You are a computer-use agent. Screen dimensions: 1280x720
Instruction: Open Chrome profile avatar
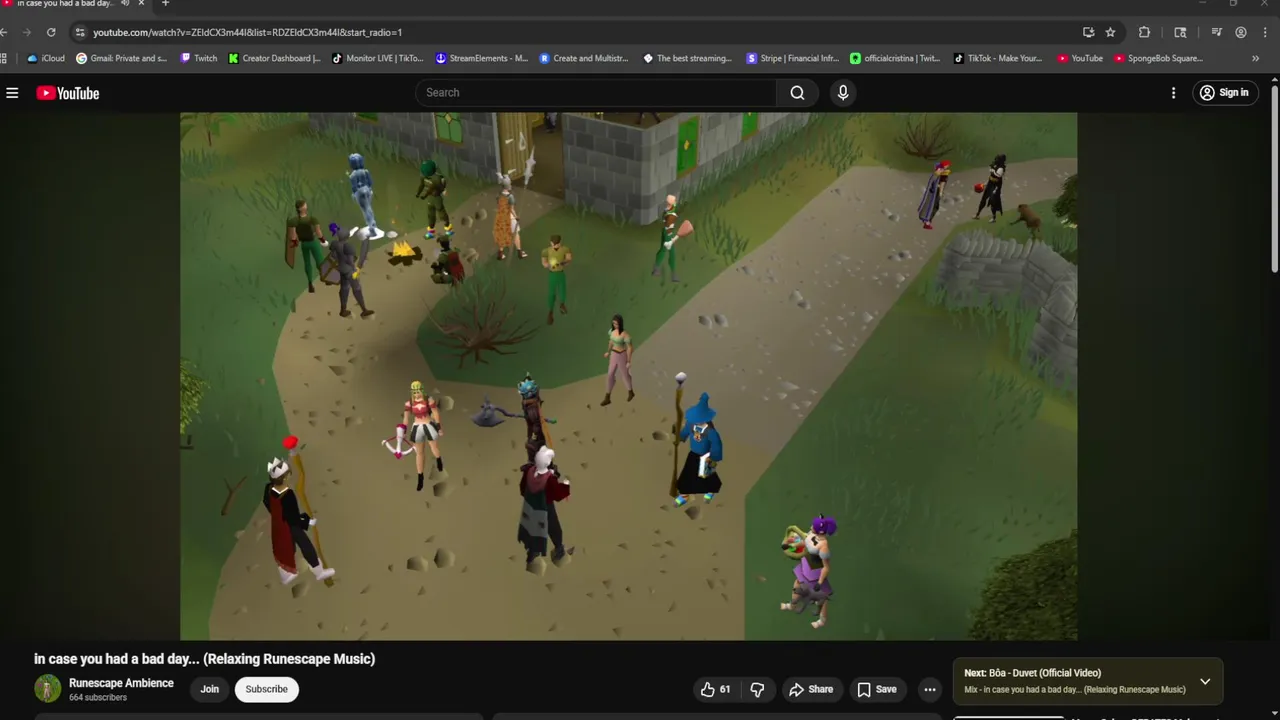coord(1241,32)
